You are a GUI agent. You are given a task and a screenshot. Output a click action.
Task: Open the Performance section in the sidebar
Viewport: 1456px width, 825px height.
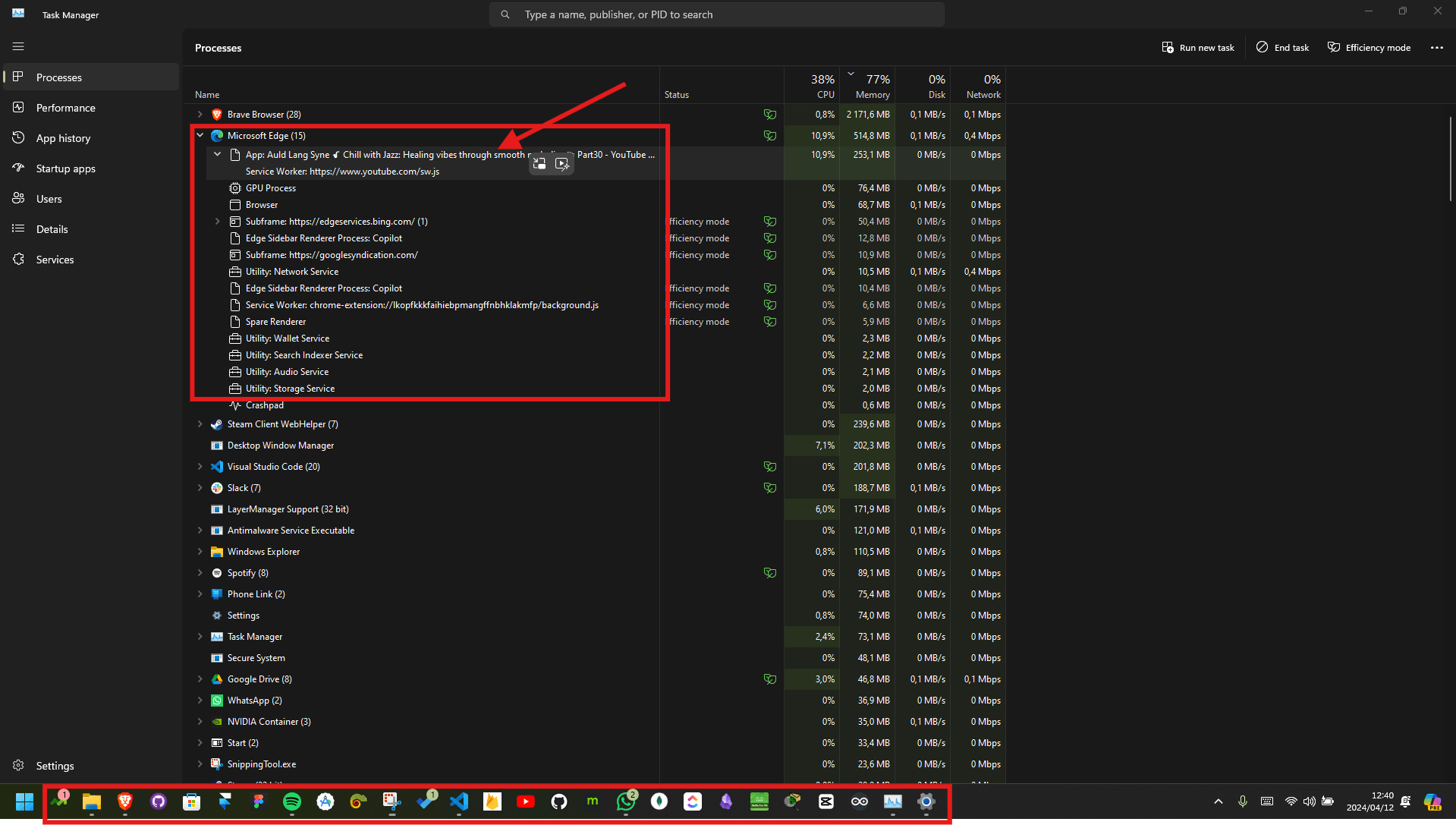[x=65, y=107]
